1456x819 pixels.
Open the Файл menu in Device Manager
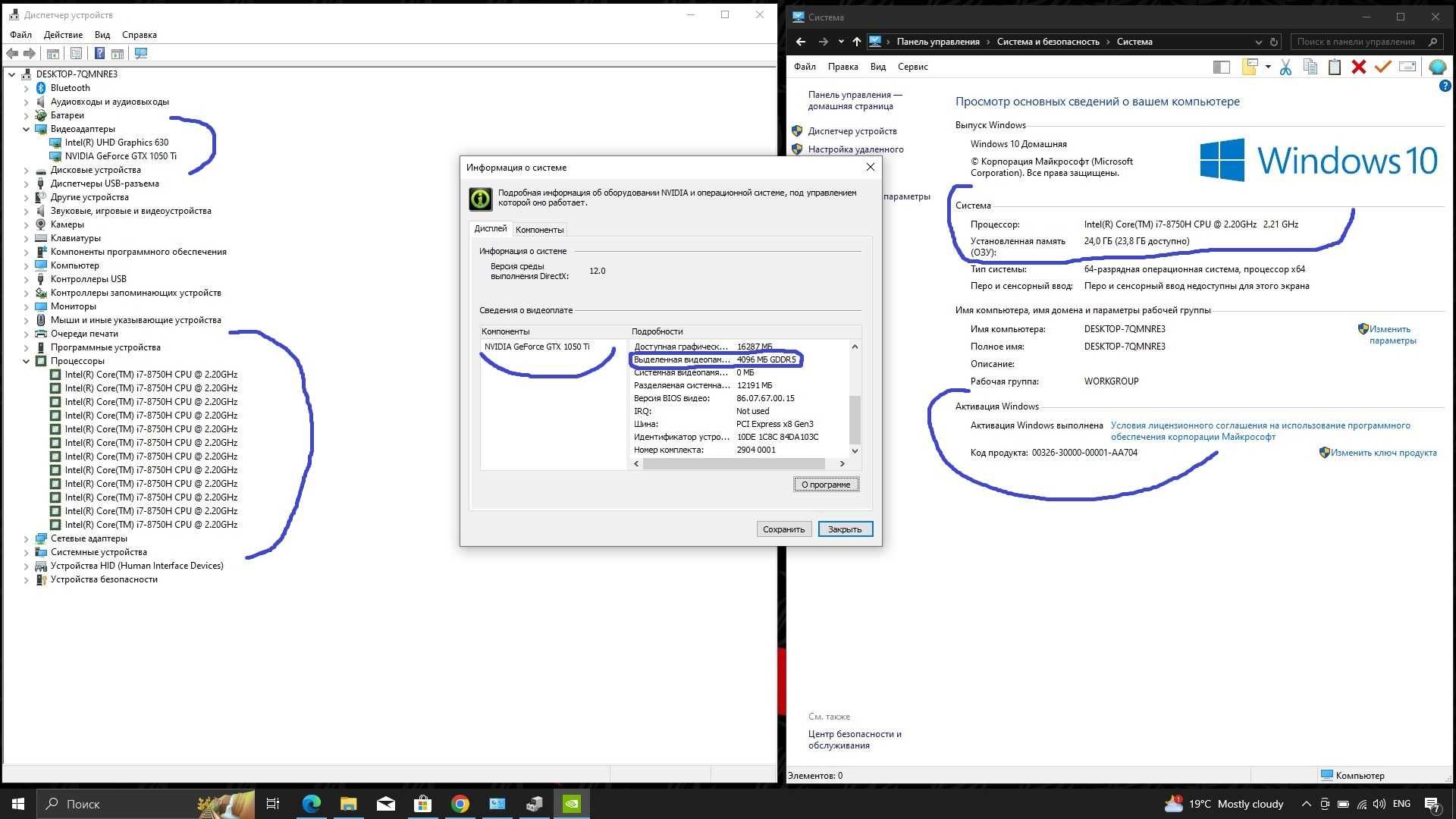[x=21, y=35]
